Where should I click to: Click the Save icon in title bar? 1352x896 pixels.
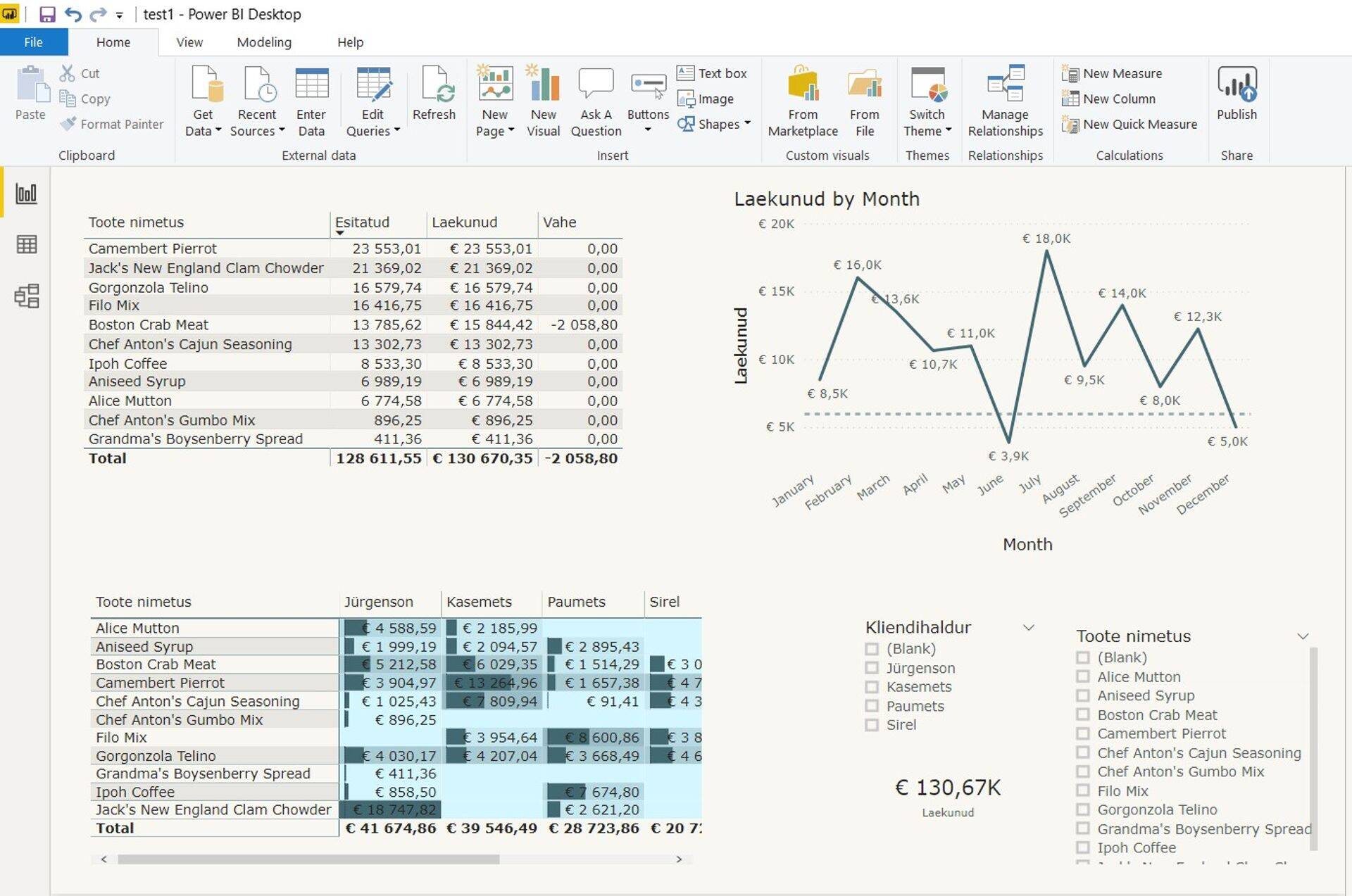(x=47, y=14)
